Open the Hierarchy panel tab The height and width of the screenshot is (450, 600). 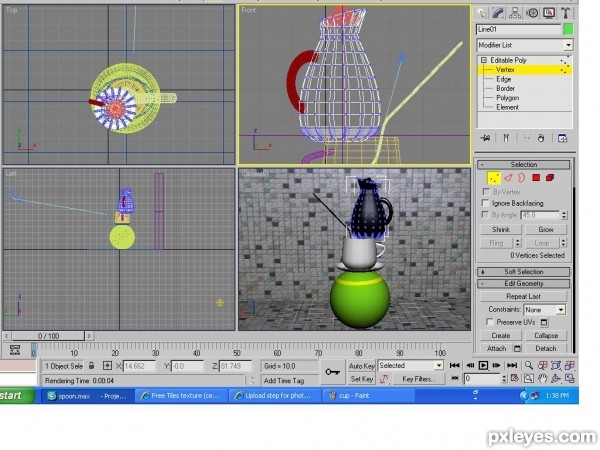click(515, 13)
